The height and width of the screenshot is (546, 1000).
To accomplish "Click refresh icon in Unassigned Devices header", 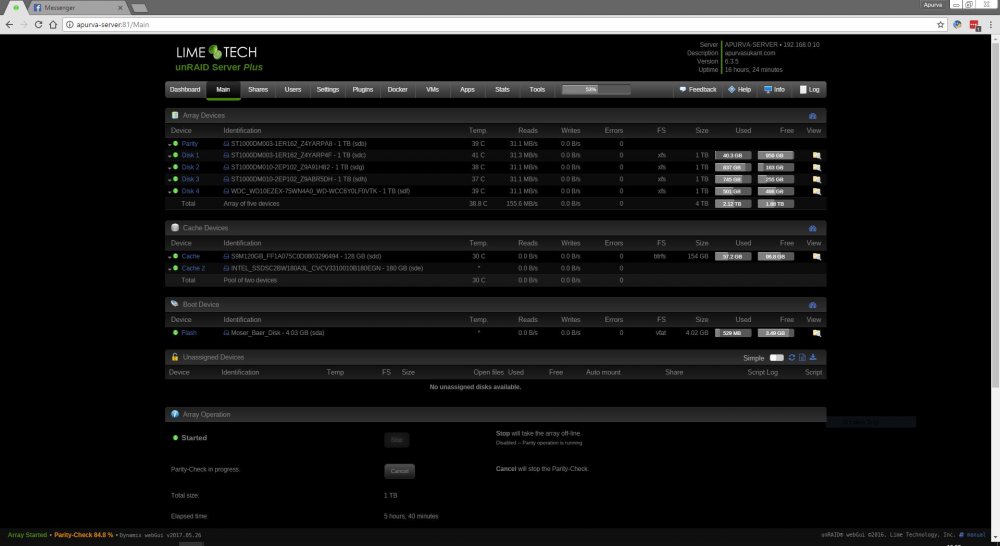I will 791,358.
